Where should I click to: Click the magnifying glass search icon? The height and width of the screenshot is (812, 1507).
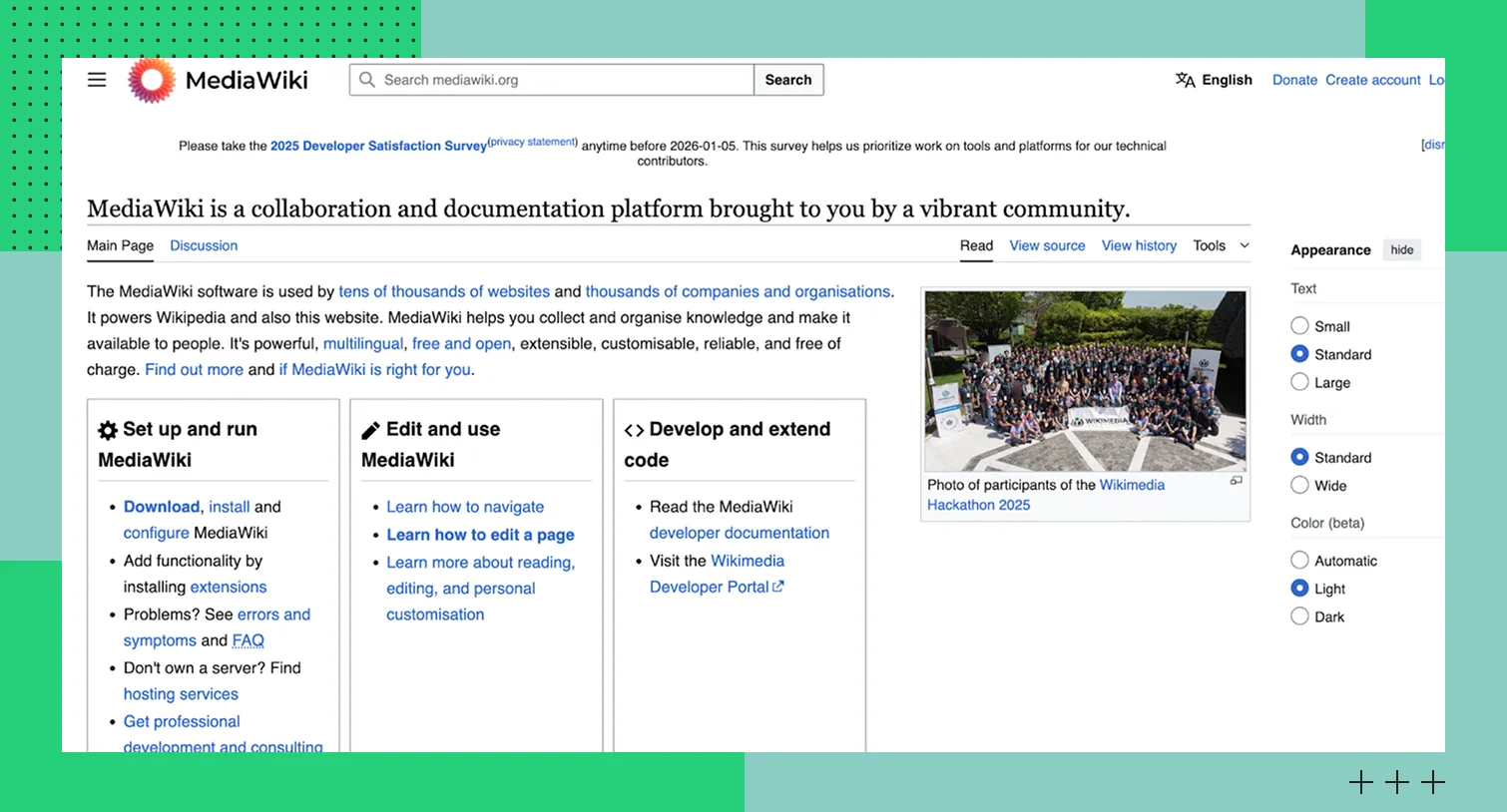click(367, 80)
